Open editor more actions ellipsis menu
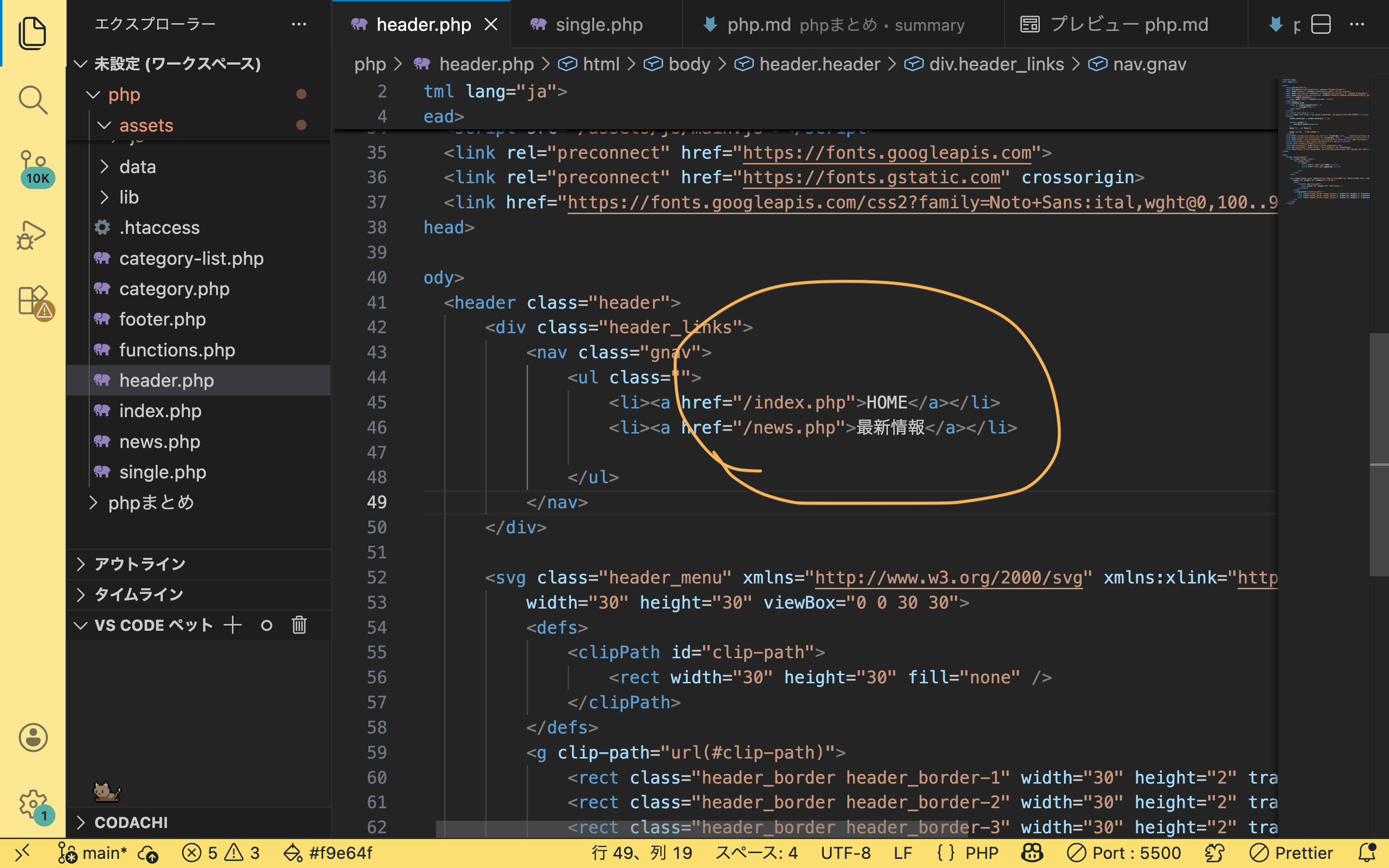 [x=1357, y=25]
